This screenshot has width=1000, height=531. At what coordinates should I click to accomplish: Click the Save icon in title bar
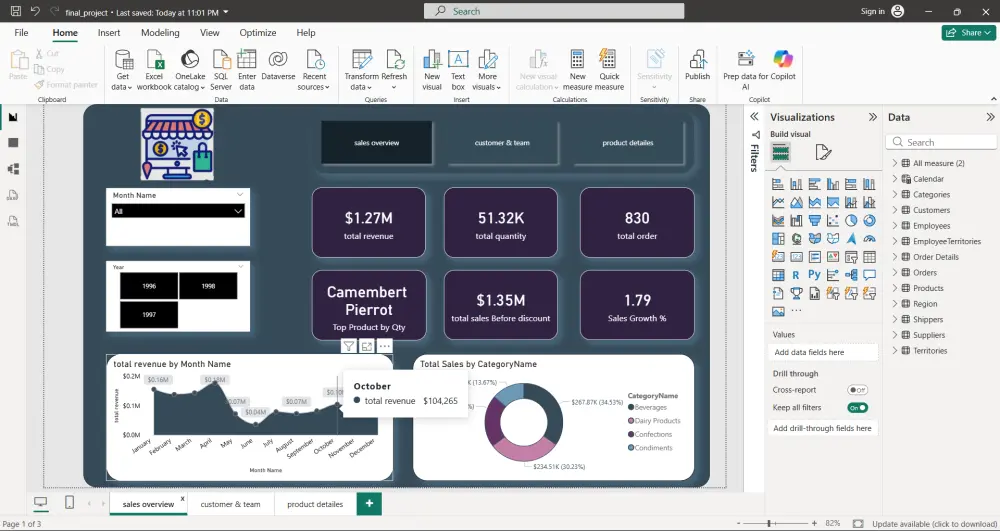16,11
